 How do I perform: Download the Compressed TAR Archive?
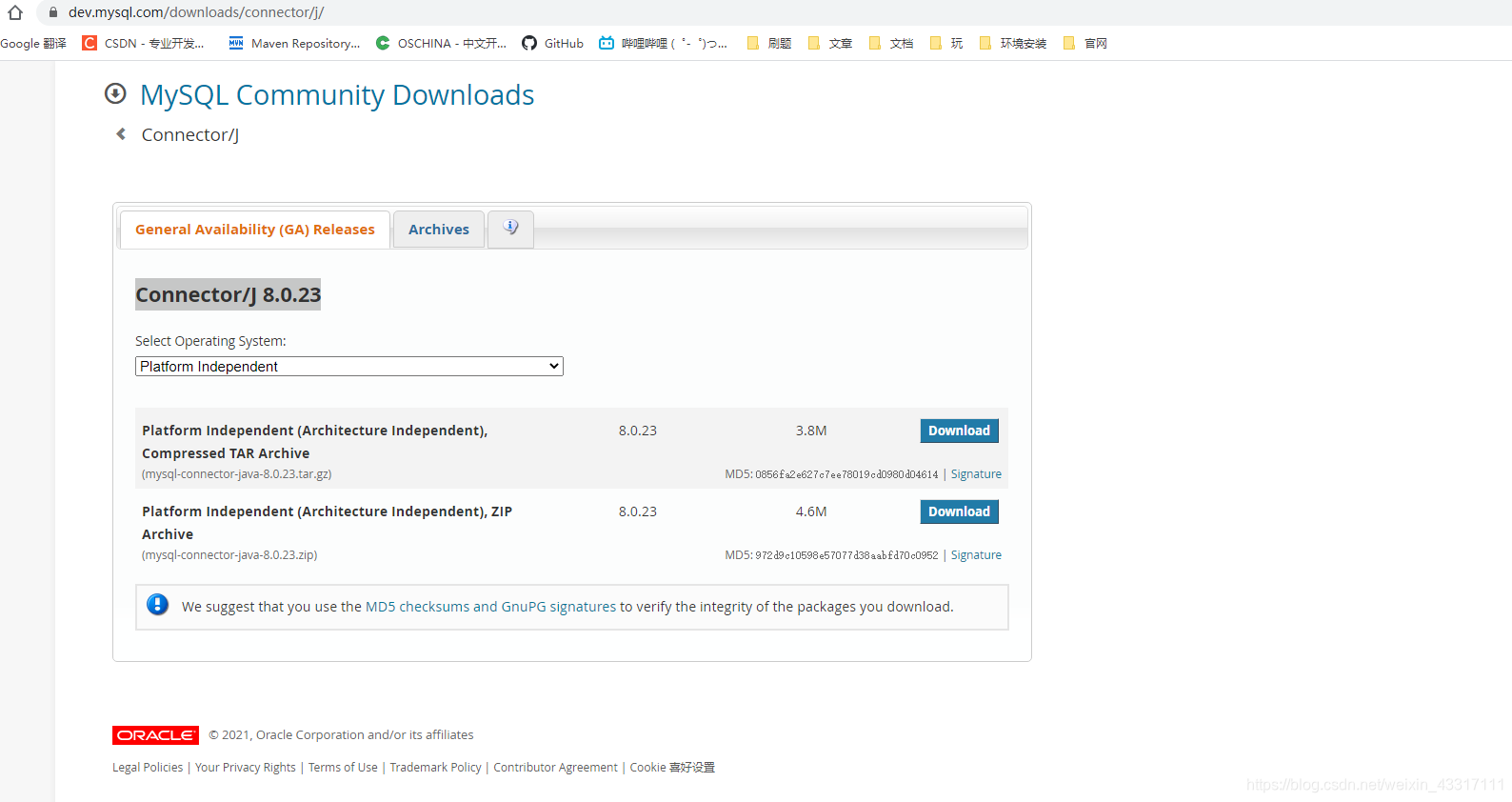click(x=959, y=431)
